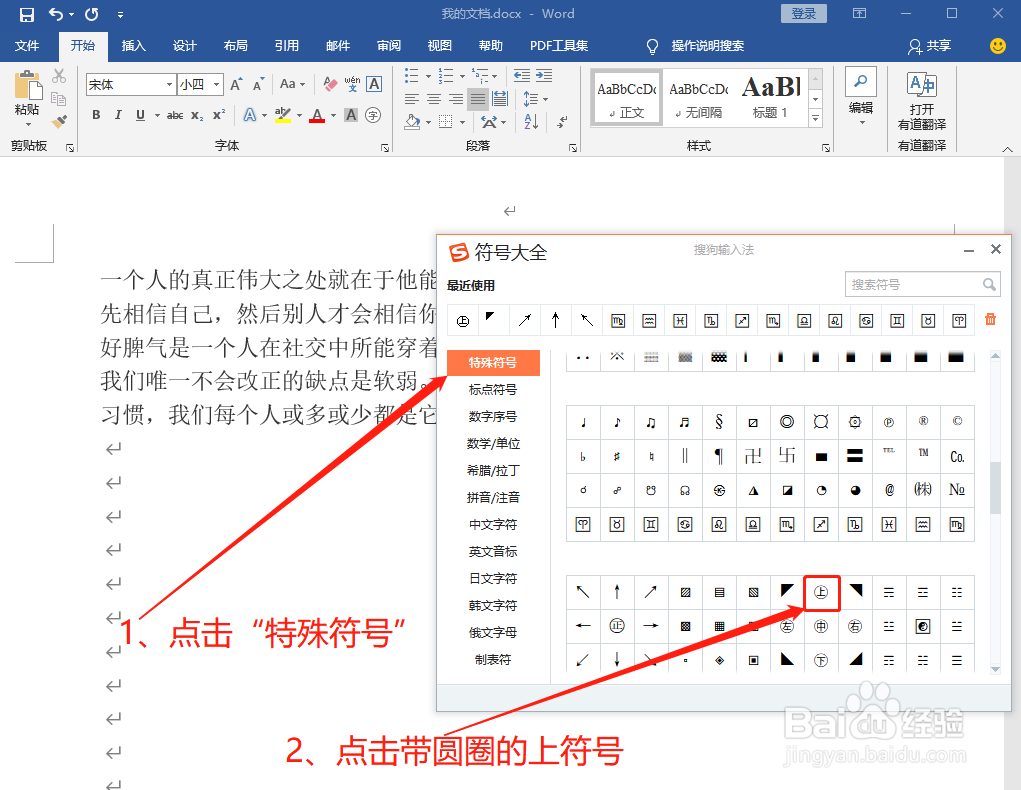Select the 特殊符号 category

coord(493,363)
